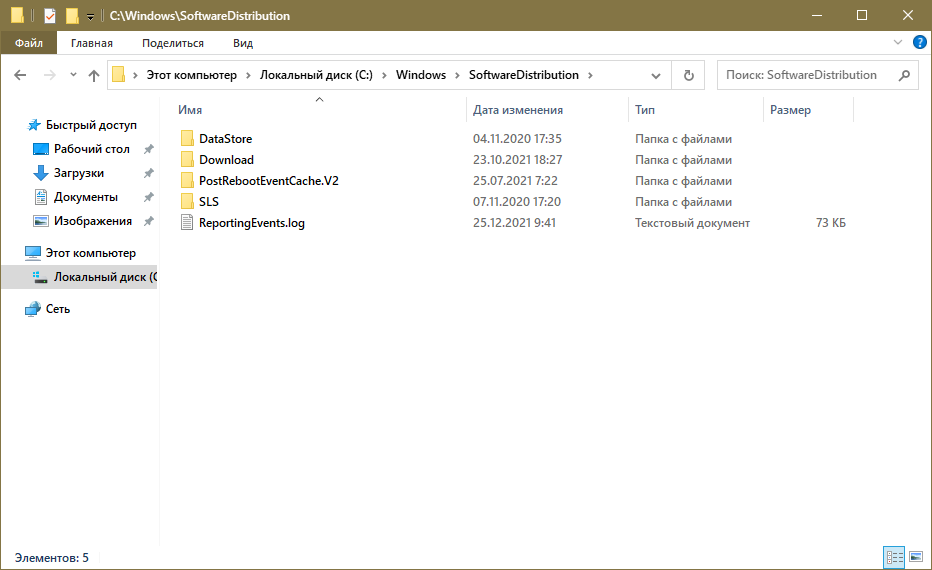Select the ReportingEvents.log file
This screenshot has width=932, height=570.
point(251,223)
